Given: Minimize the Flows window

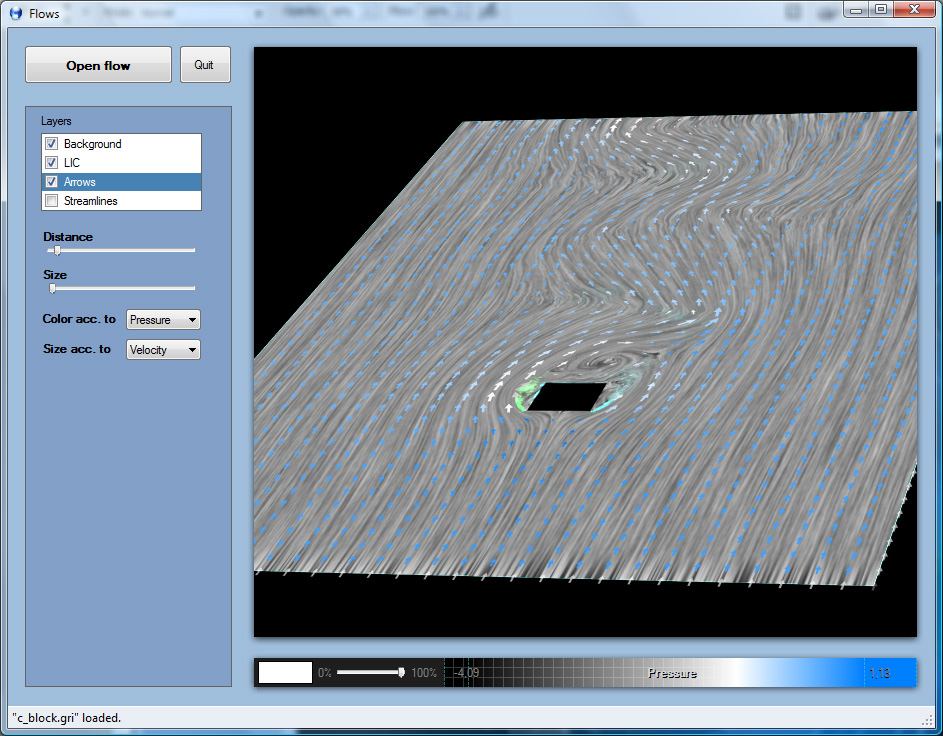Looking at the screenshot, I should 857,9.
